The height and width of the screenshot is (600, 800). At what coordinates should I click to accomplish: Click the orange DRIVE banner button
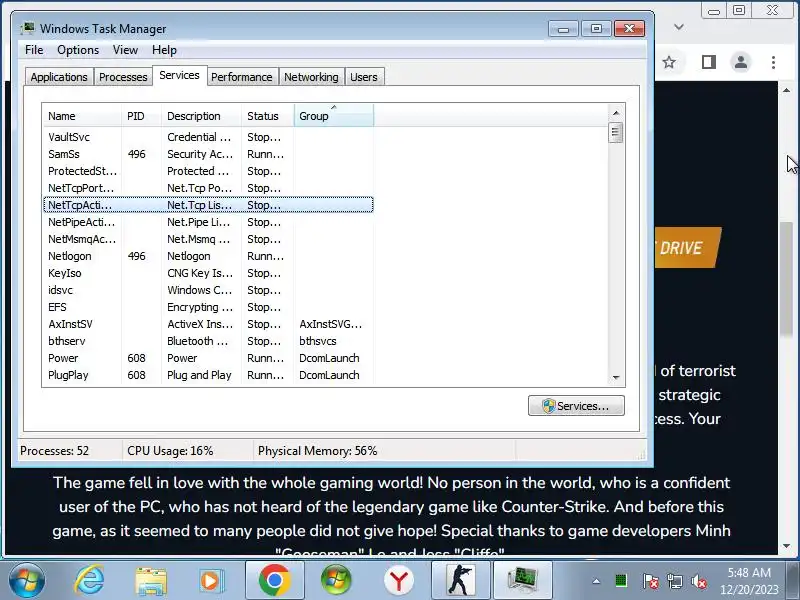pyautogui.click(x=688, y=247)
